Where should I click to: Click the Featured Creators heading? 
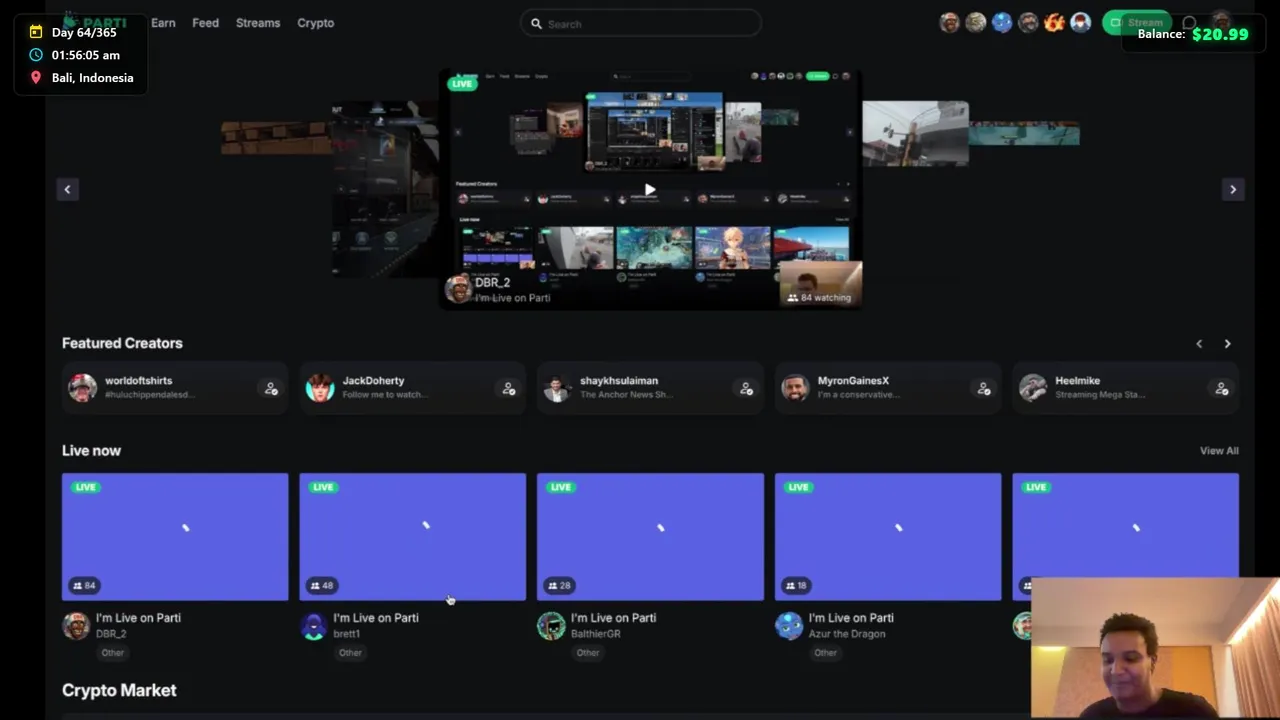122,343
